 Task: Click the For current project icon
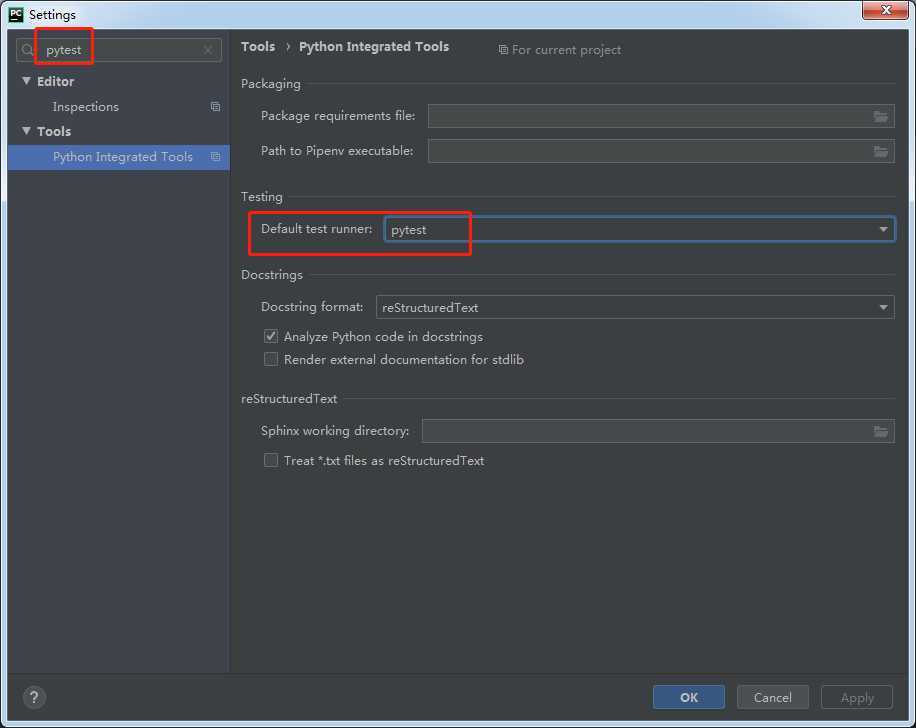[503, 50]
